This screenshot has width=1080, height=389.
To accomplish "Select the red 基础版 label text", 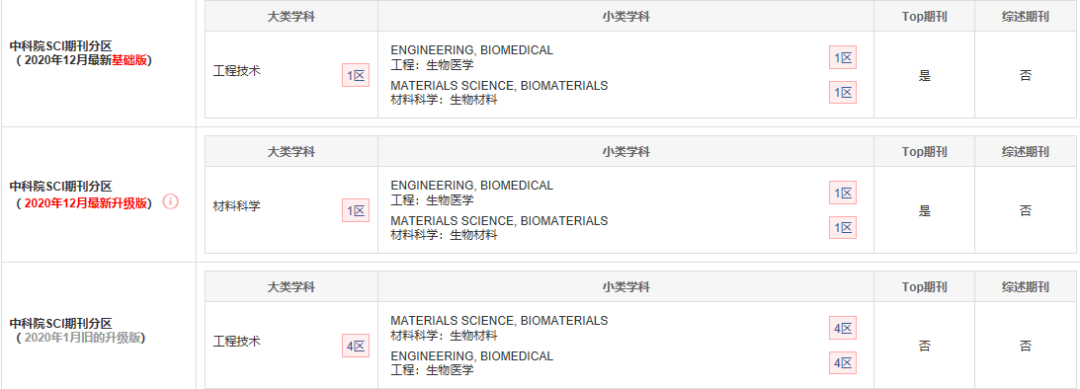I will (134, 61).
